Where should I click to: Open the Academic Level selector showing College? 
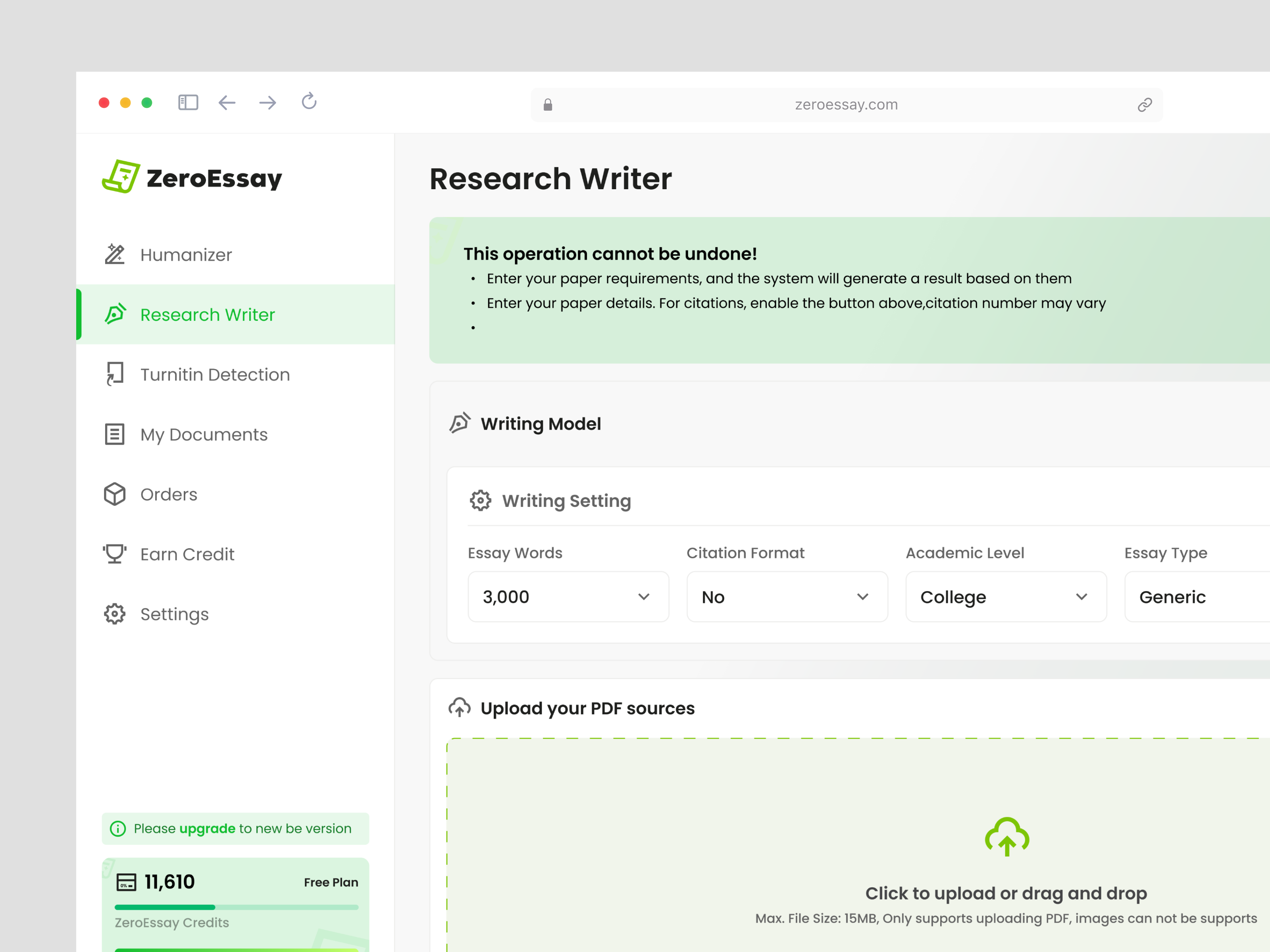pyautogui.click(x=1005, y=597)
